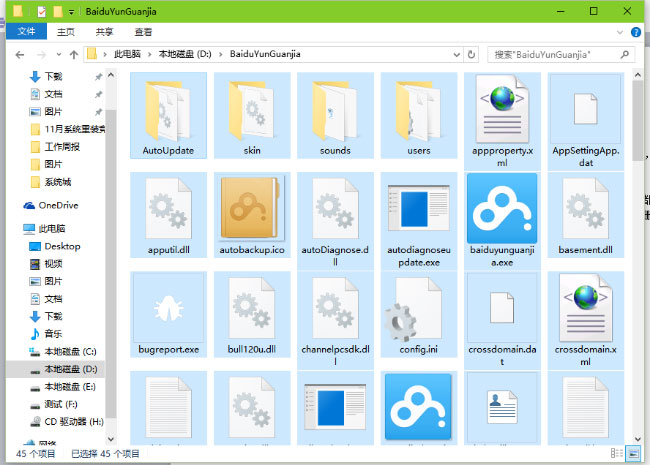This screenshot has width=650, height=465.
Task: Open 系统城 quick access folder
Action: click(51, 182)
